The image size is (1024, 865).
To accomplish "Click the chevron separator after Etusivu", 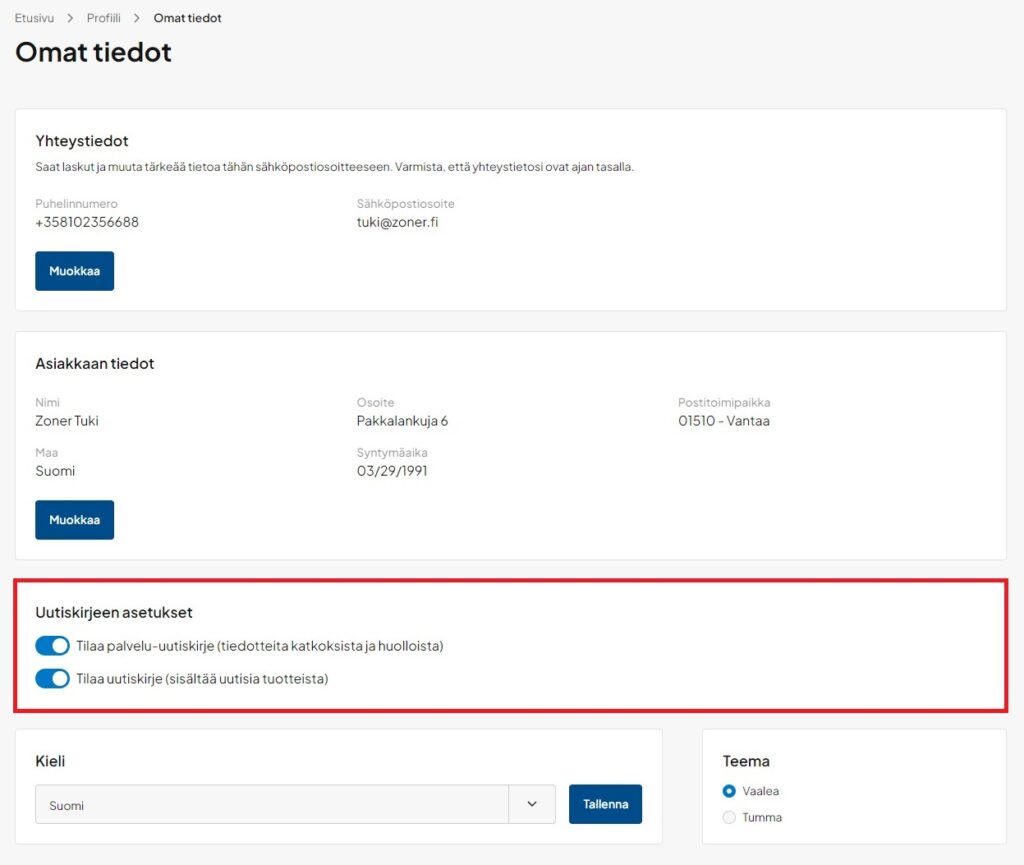I will pyautogui.click(x=70, y=18).
